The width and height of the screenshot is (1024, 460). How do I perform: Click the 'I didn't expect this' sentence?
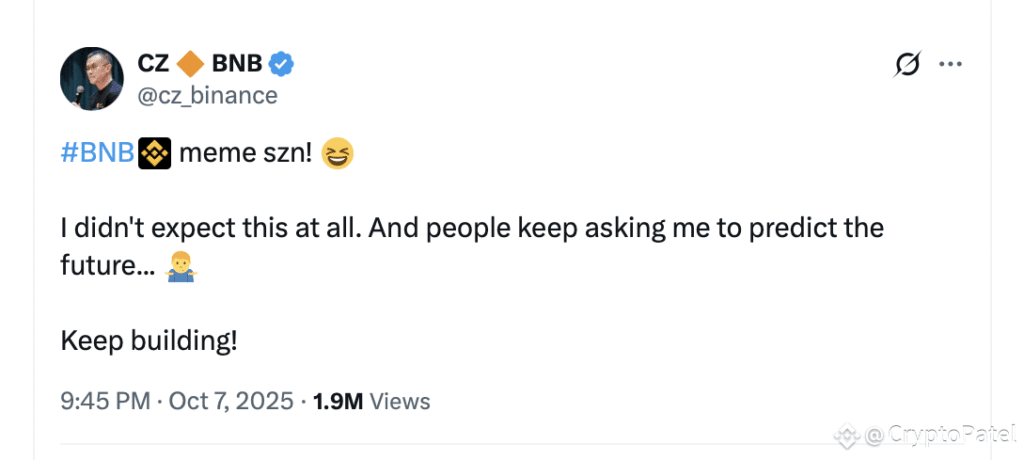pos(210,228)
